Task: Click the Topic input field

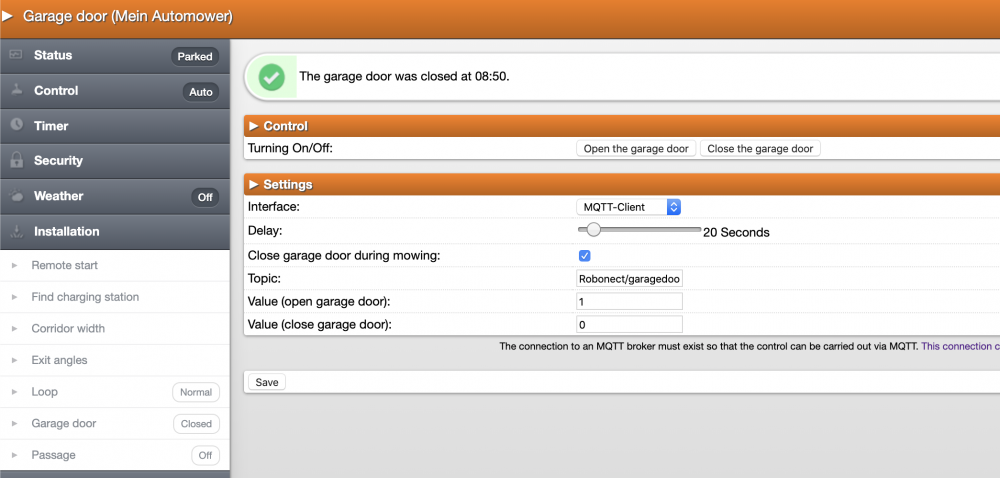Action: click(629, 279)
